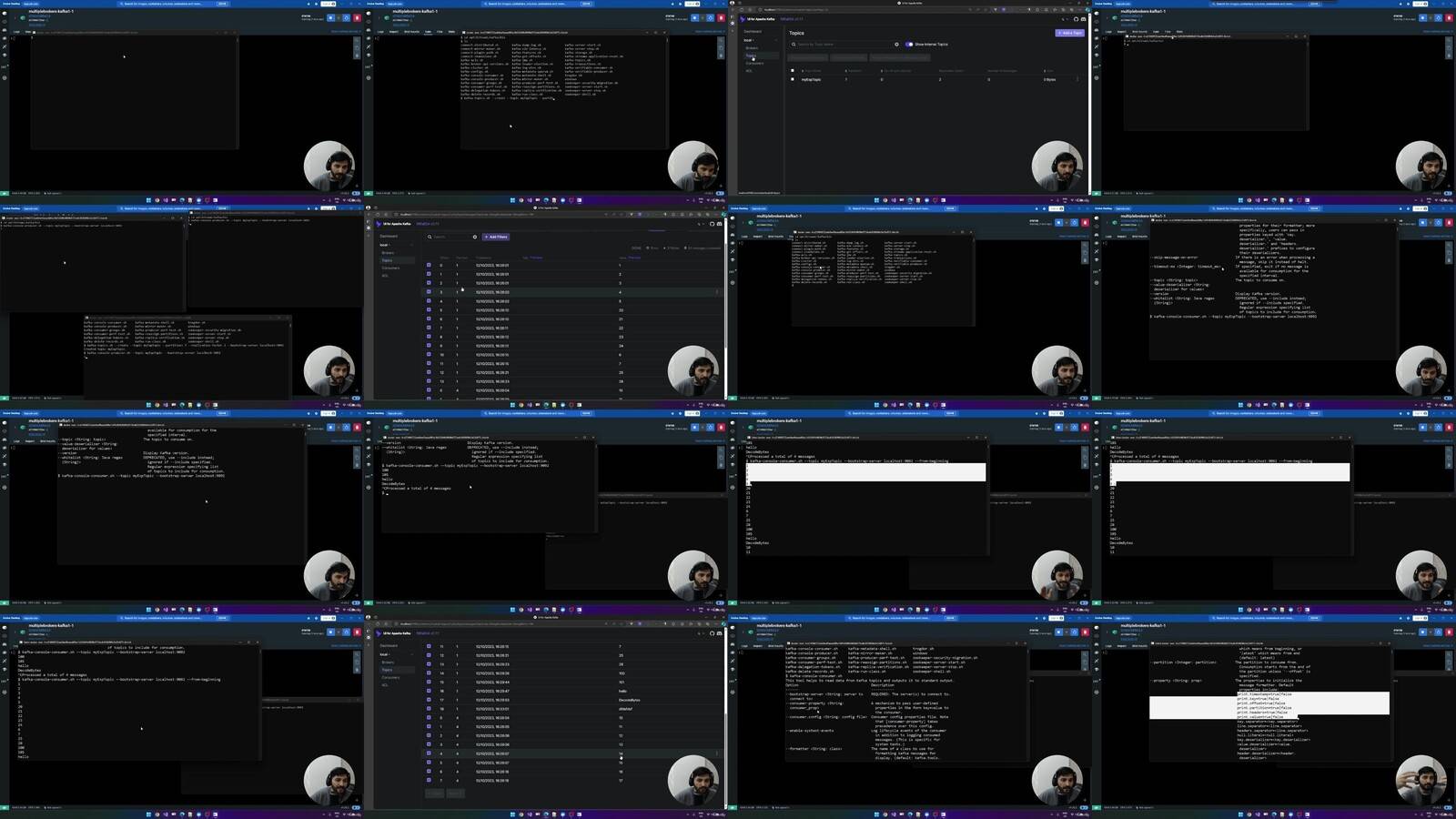Expand message offset 16 with the plus icon

tap(429, 692)
